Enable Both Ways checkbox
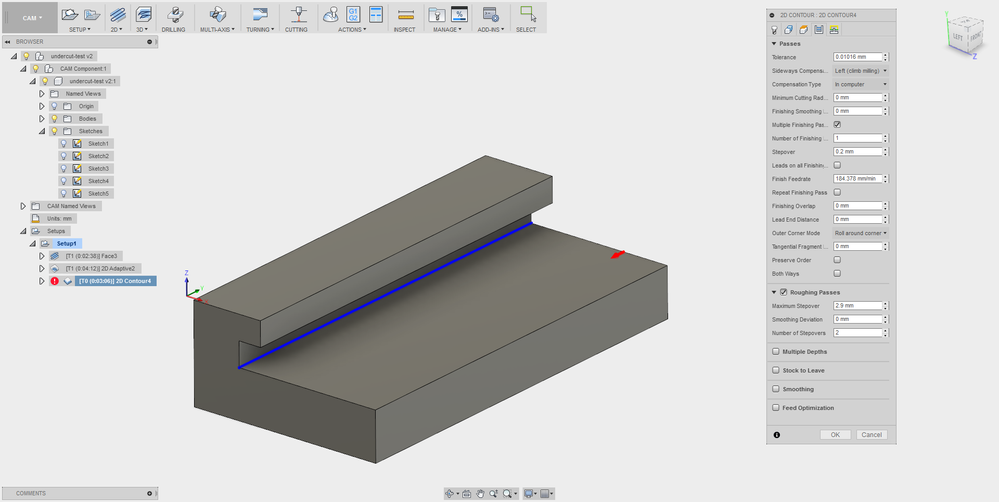The image size is (999, 502). [x=837, y=273]
